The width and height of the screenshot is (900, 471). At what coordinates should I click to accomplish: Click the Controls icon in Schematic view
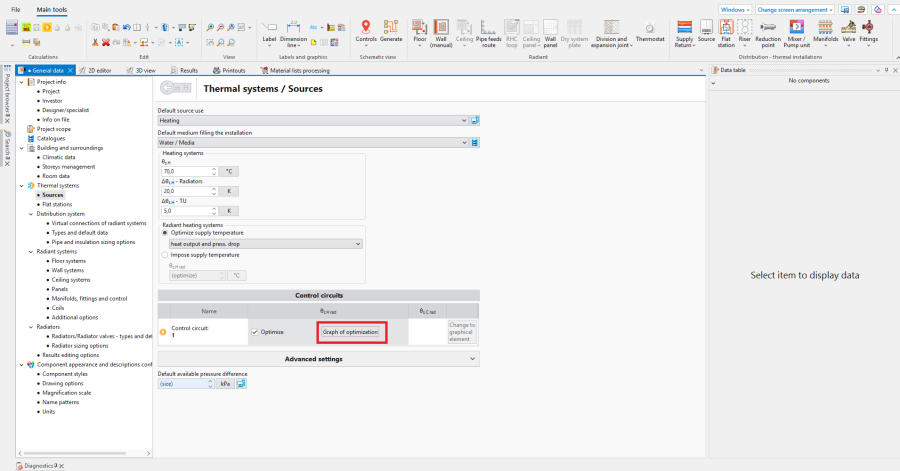(366, 30)
